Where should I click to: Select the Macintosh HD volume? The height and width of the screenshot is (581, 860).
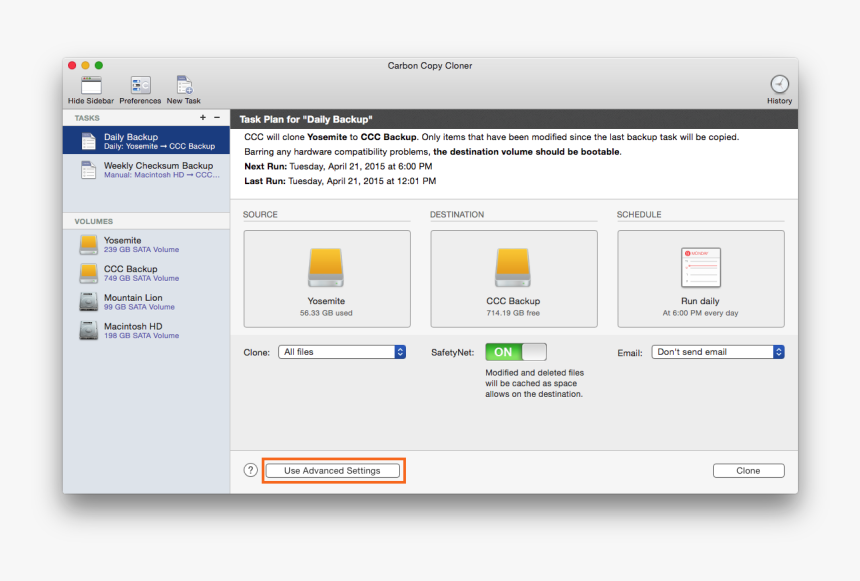(146, 330)
